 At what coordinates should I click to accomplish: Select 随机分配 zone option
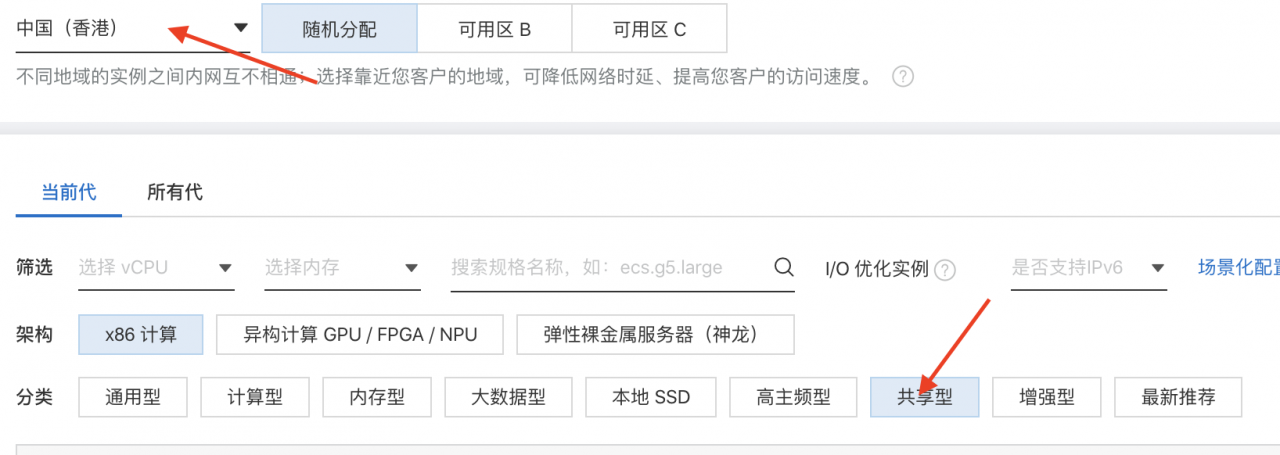coord(339,29)
